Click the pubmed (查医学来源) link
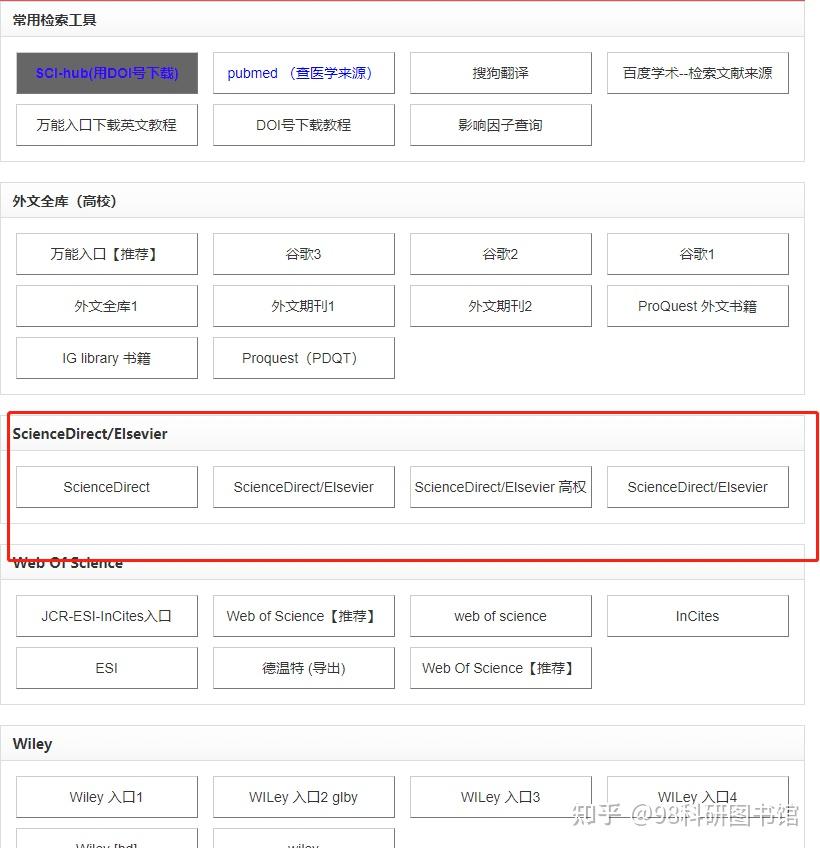This screenshot has width=820, height=848. pos(303,73)
